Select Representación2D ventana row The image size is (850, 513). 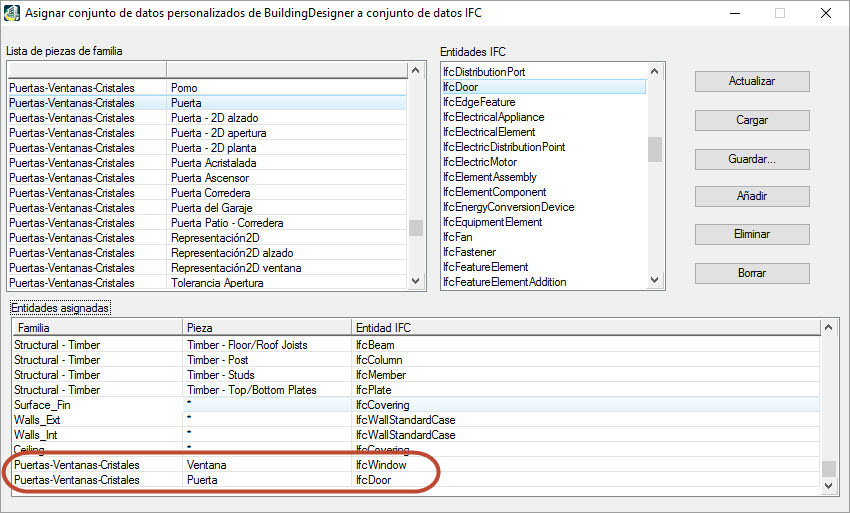pyautogui.click(x=207, y=268)
